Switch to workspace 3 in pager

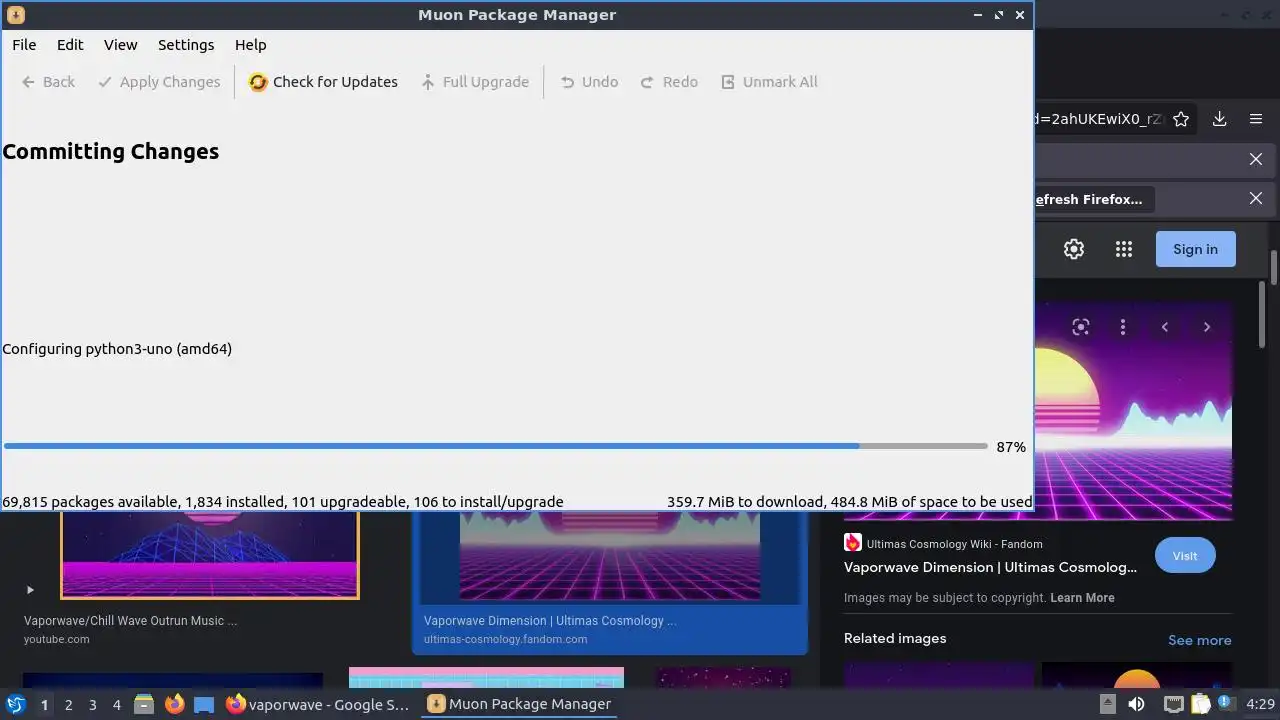tap(92, 705)
